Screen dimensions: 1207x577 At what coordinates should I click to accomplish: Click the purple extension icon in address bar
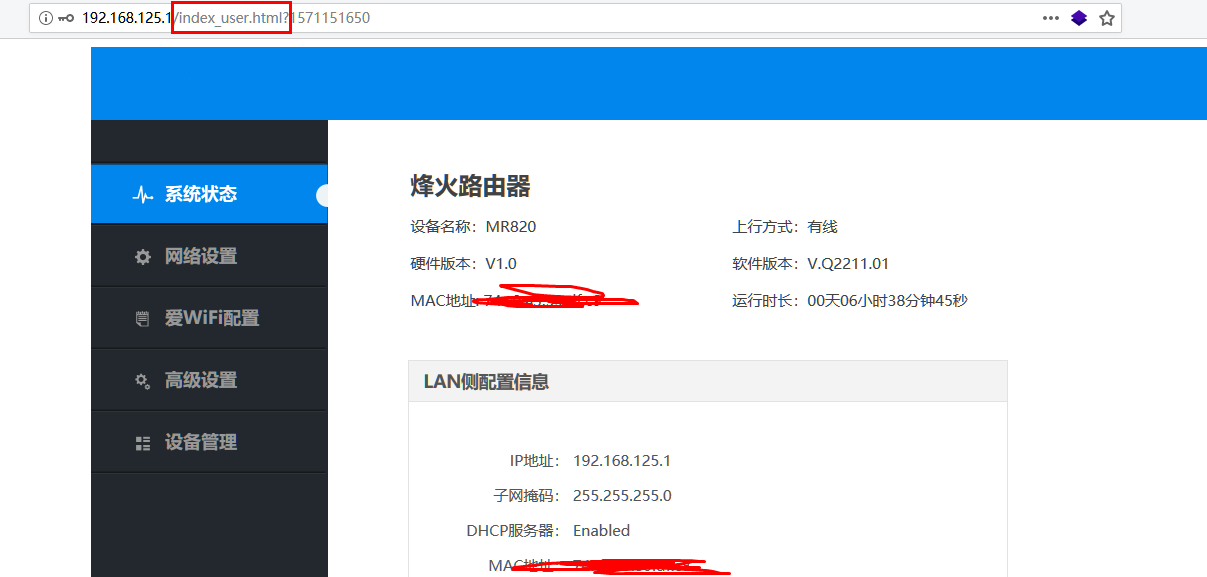[x=1079, y=18]
